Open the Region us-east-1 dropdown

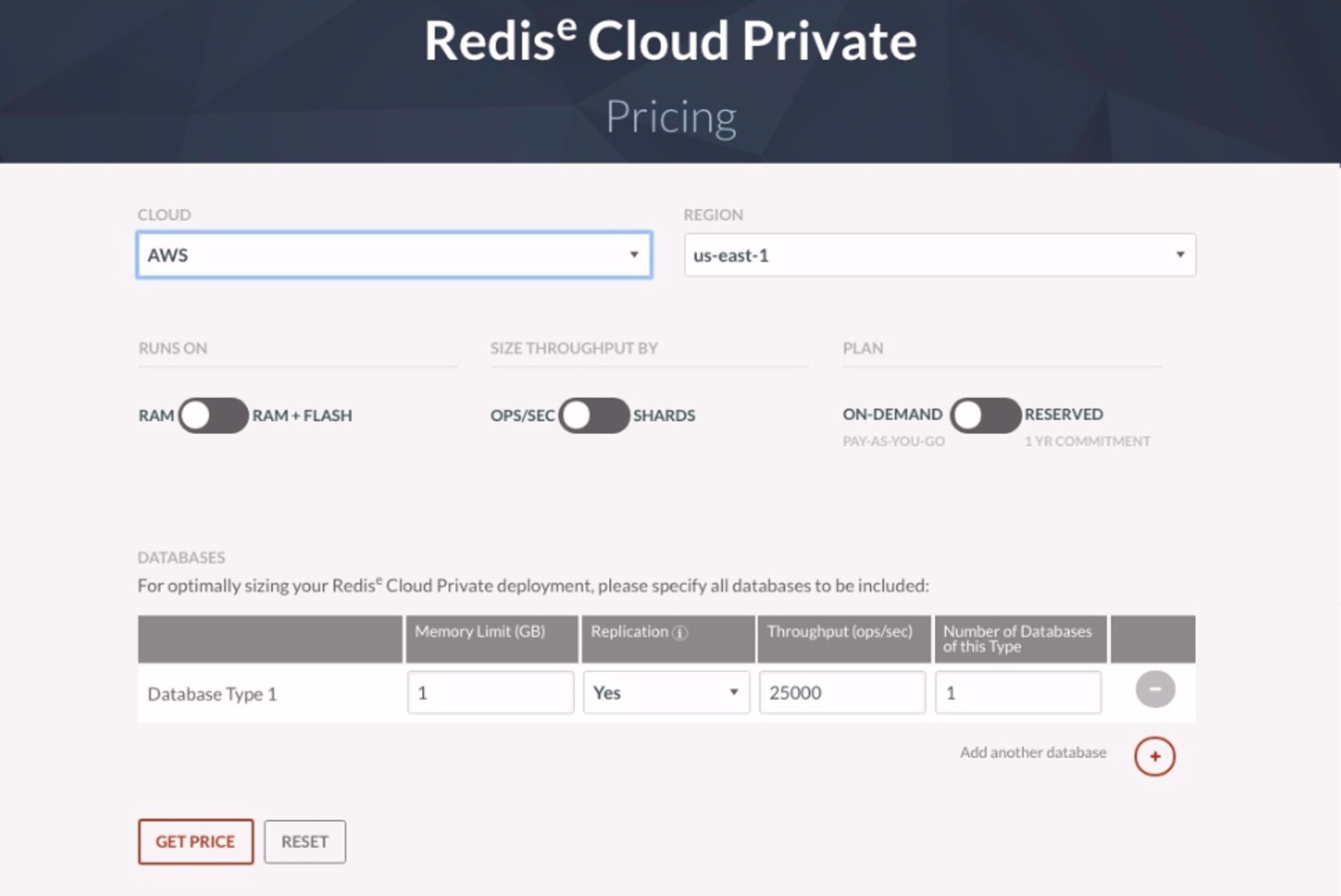point(939,255)
